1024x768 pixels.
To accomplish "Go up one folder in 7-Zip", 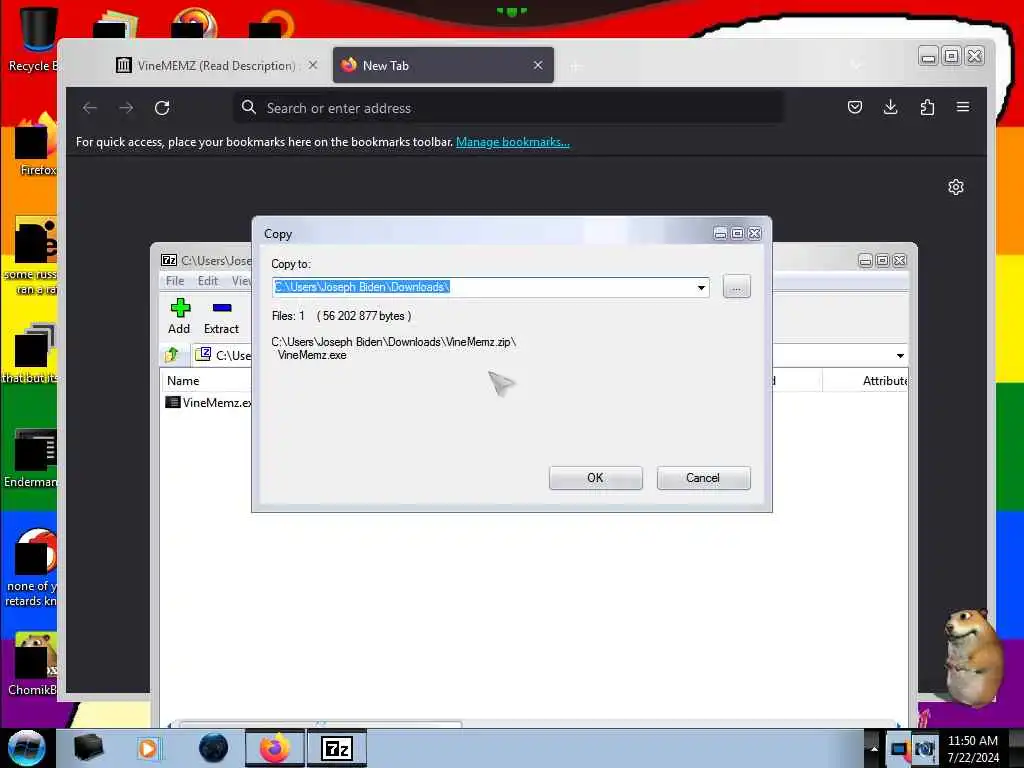I will (172, 355).
